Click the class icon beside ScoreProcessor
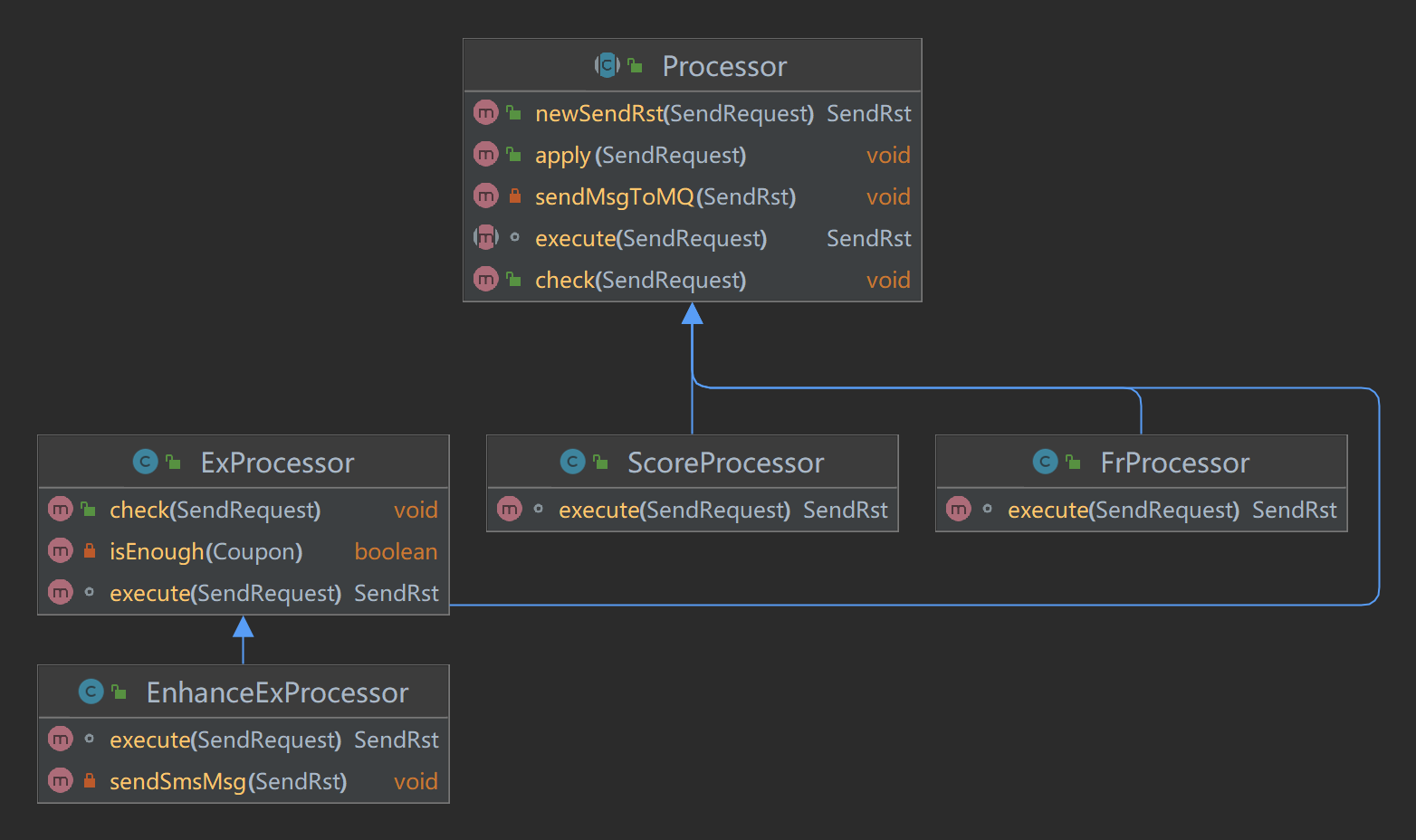The height and width of the screenshot is (840, 1416). (572, 462)
